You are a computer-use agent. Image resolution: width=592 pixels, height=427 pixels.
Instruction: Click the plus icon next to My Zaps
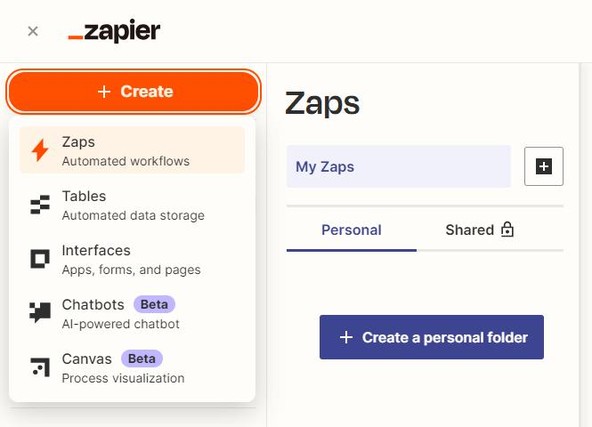point(544,166)
